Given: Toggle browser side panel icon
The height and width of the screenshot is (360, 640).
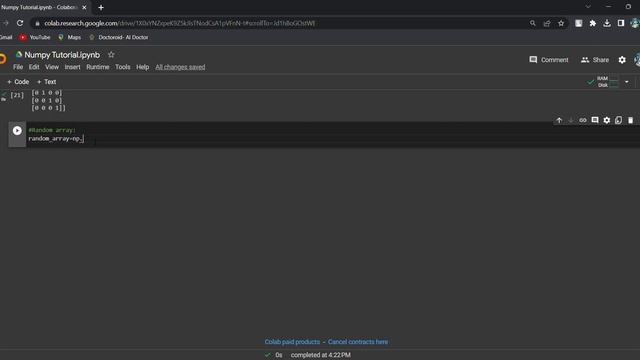Looking at the screenshot, I should pos(621,23).
